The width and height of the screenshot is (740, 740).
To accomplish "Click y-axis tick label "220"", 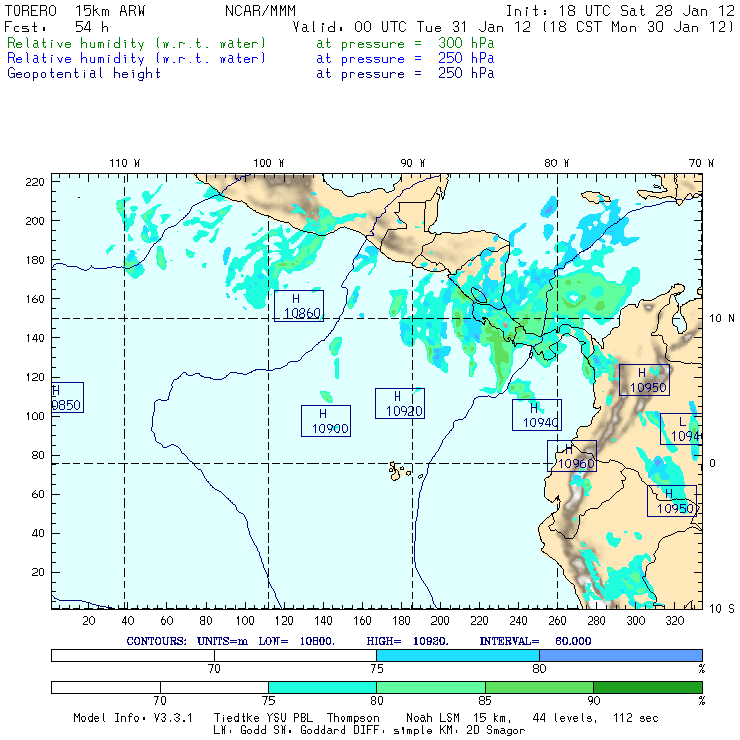I will [35, 182].
